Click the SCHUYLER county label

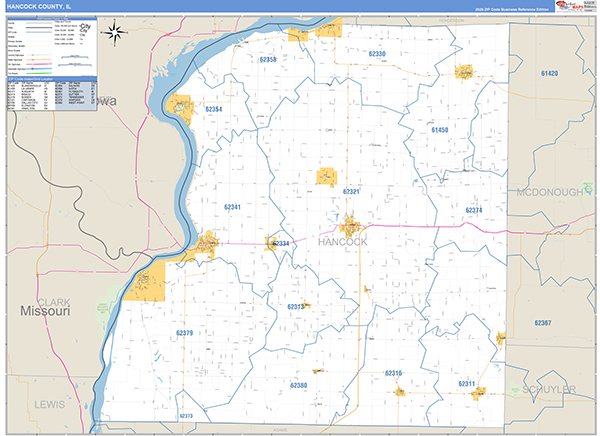[x=549, y=390]
